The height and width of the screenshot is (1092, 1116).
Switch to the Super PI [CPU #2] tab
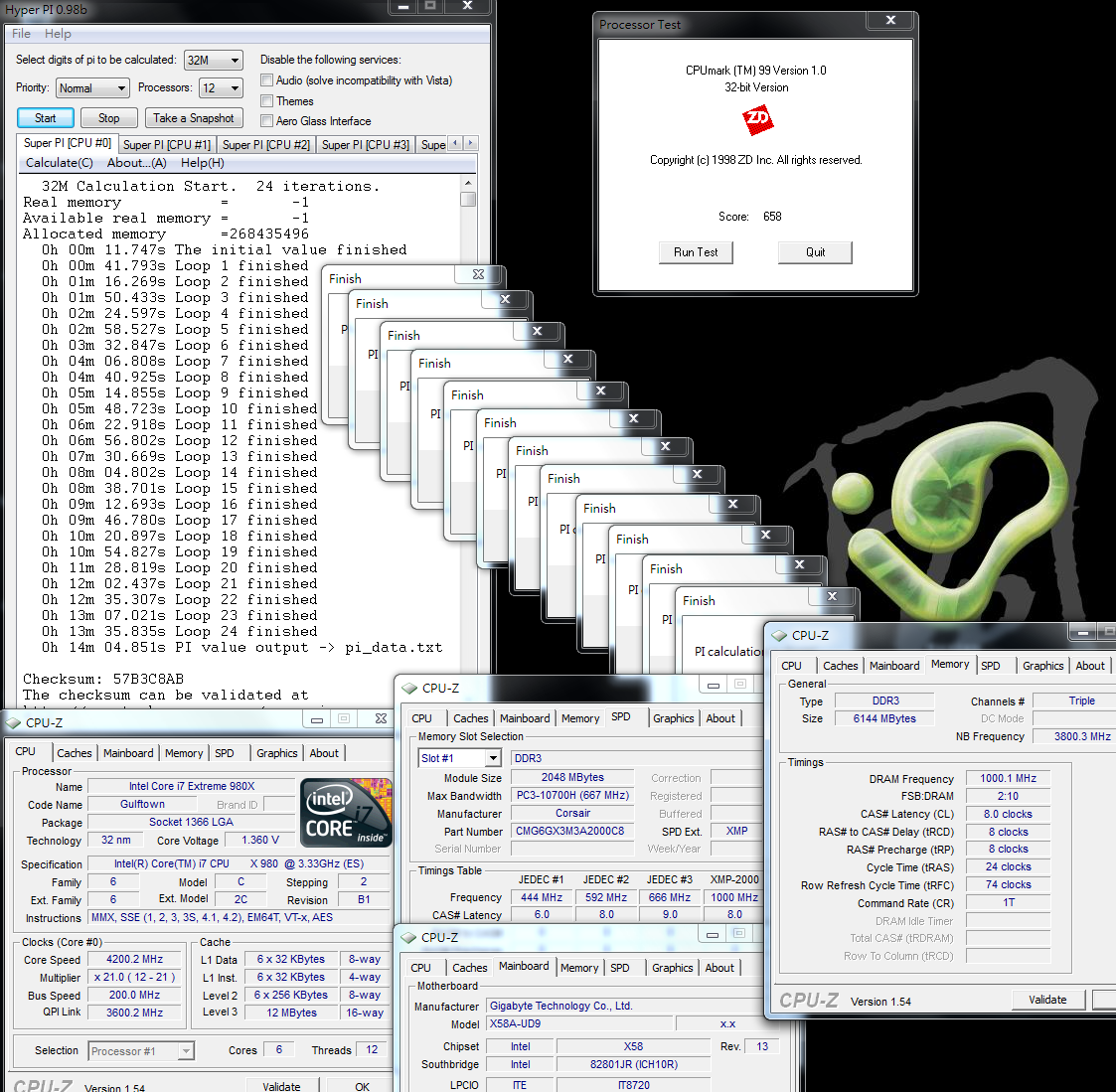(x=265, y=145)
